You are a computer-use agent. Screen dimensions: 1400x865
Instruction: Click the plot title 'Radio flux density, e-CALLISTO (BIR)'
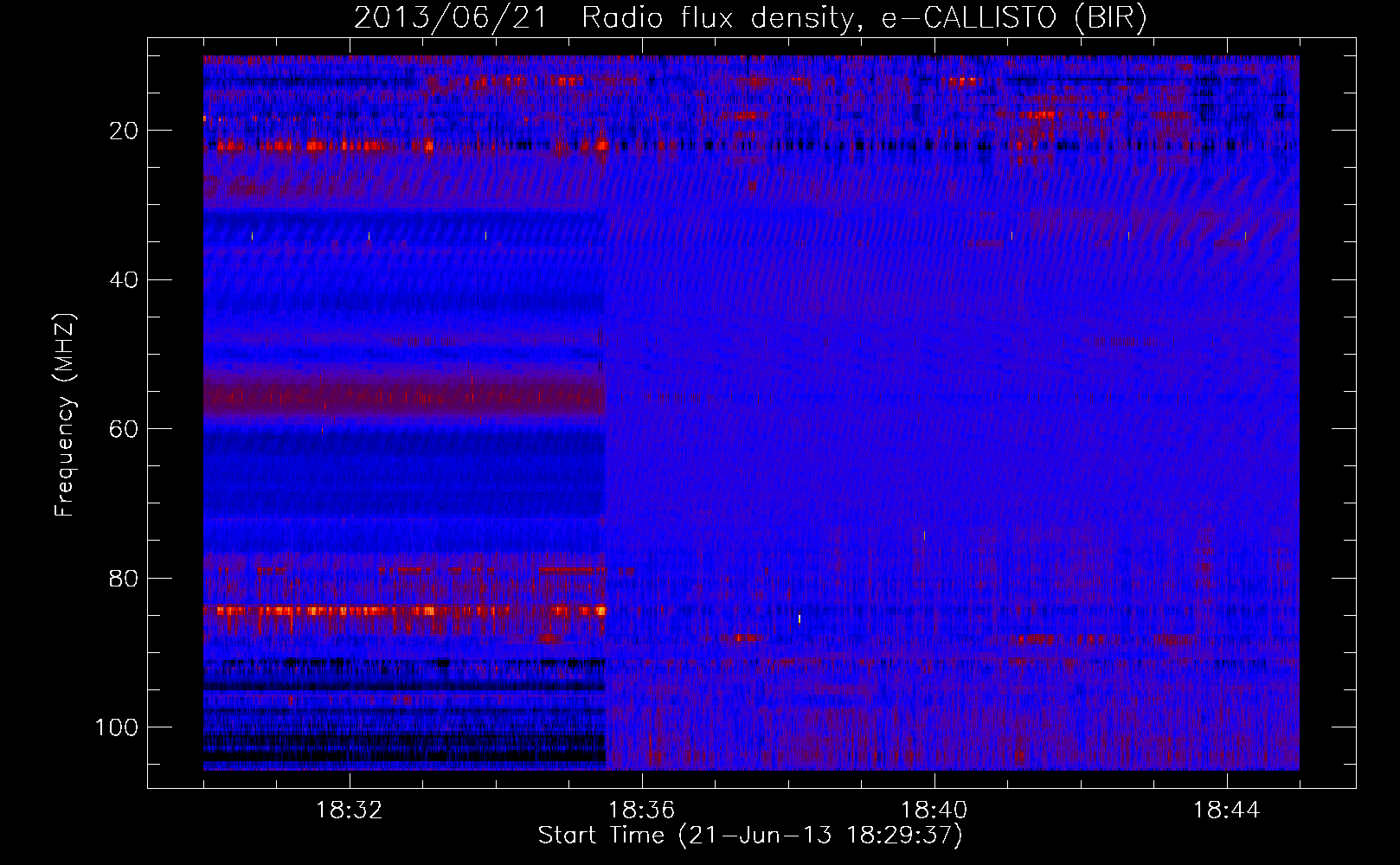click(864, 17)
